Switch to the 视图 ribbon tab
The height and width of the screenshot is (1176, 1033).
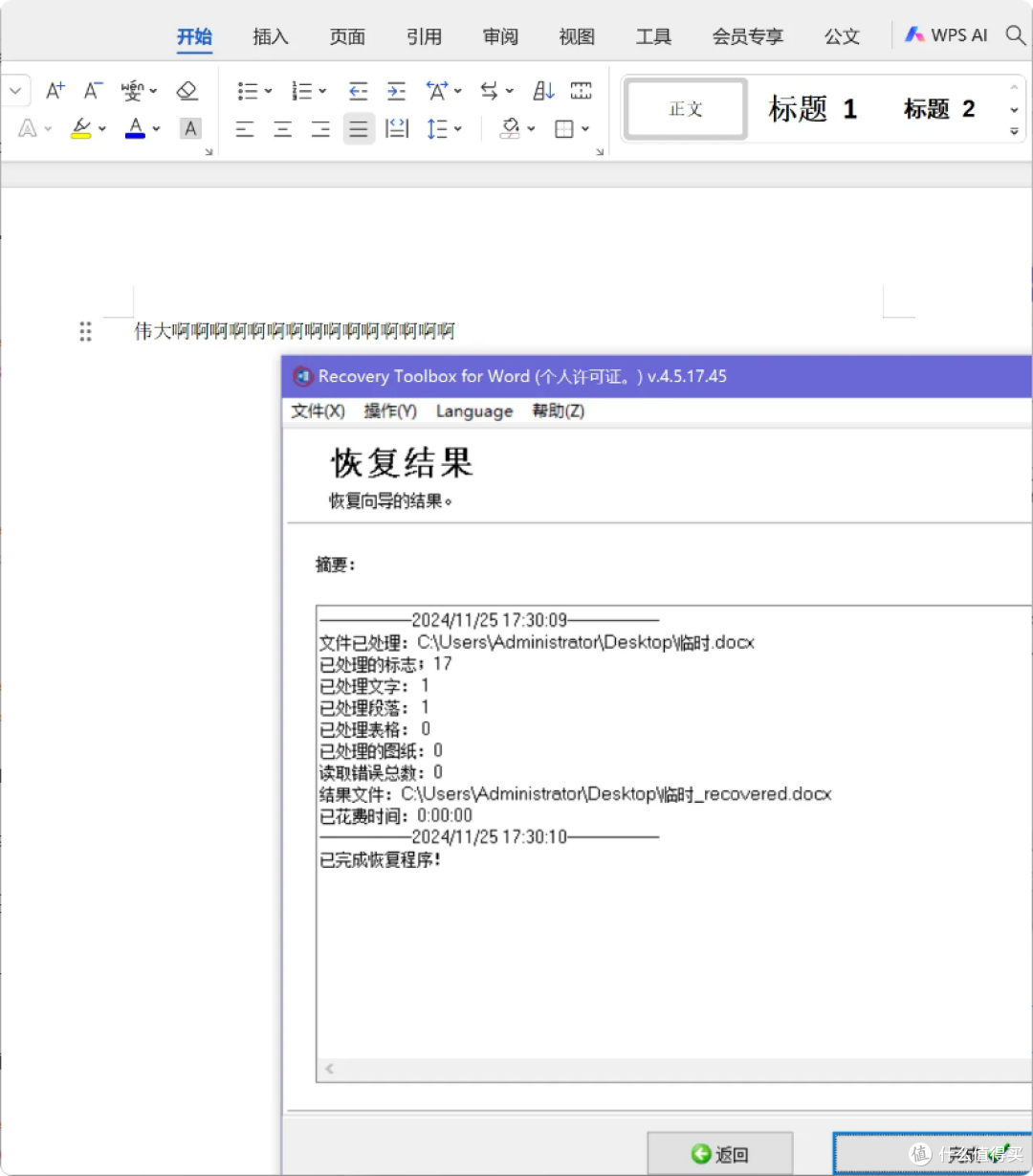[577, 36]
